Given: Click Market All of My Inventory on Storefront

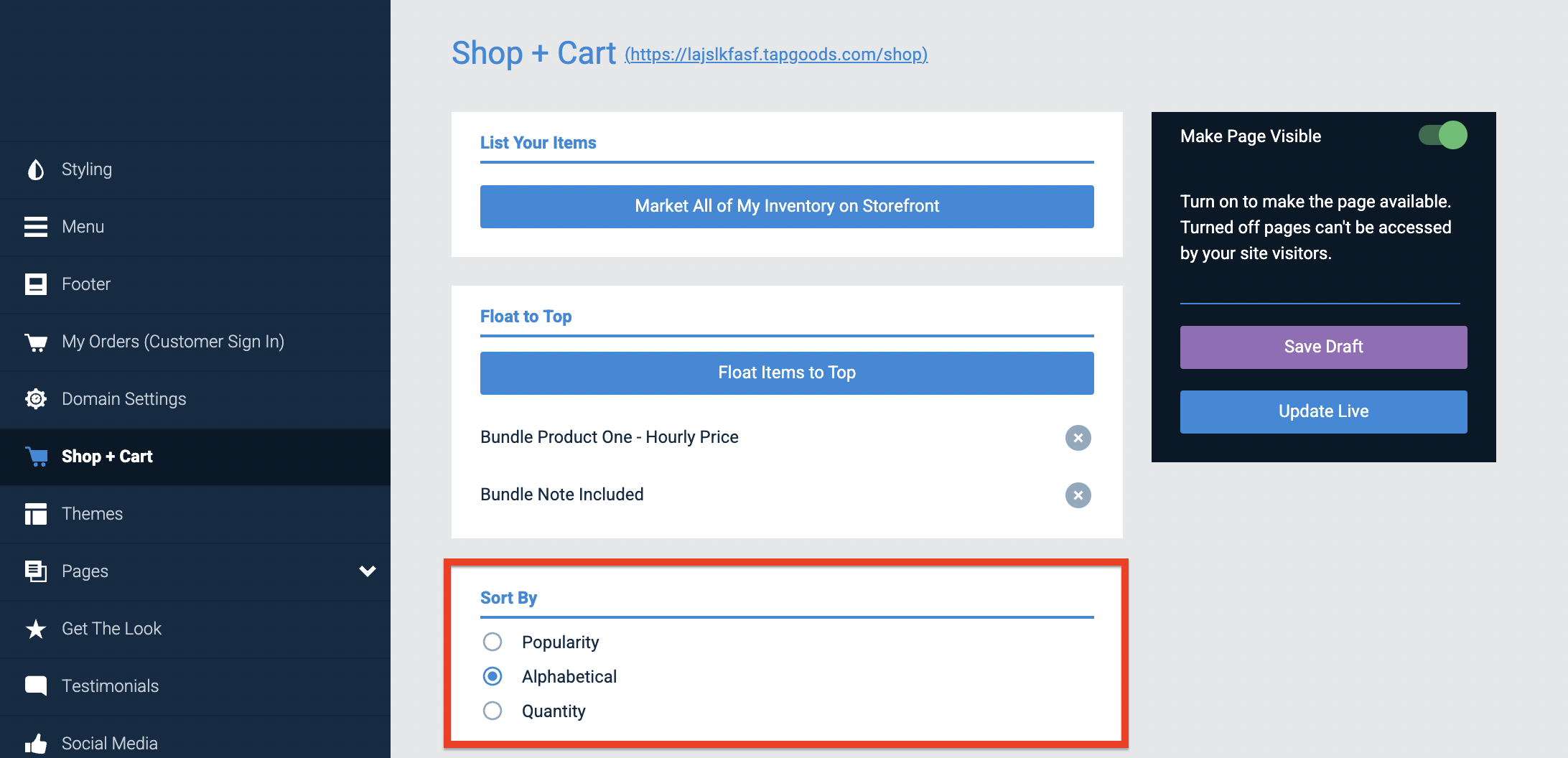Looking at the screenshot, I should point(786,206).
